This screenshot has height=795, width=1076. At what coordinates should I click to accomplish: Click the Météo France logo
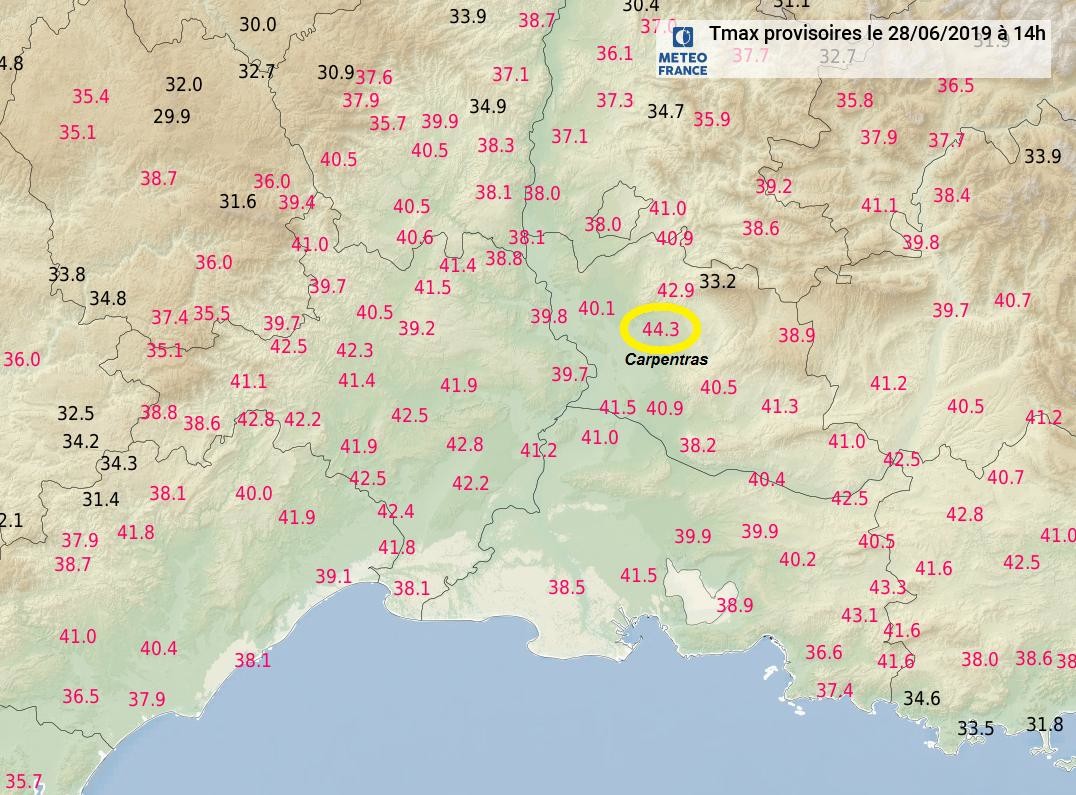682,51
